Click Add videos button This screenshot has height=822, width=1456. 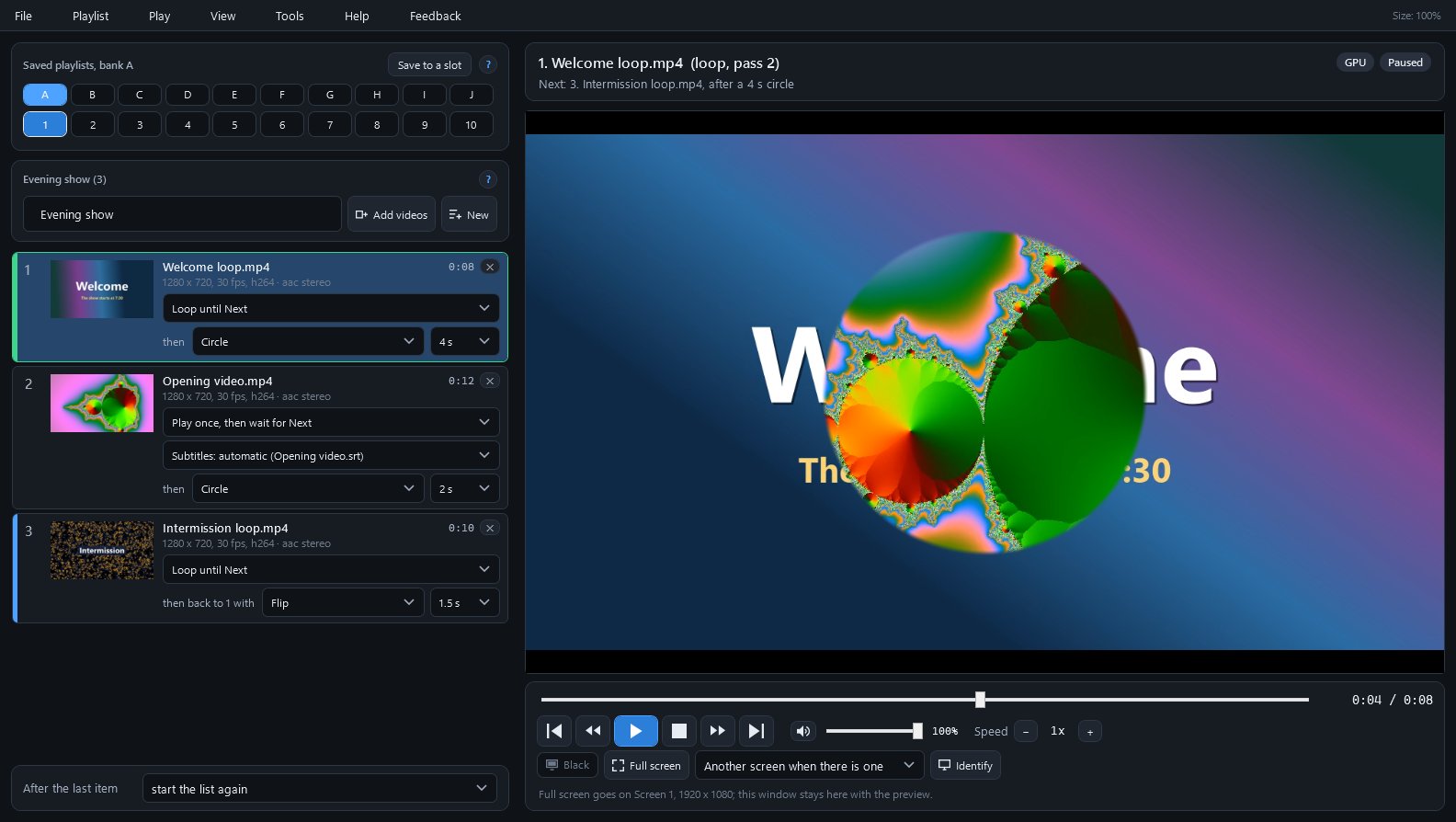tap(392, 214)
